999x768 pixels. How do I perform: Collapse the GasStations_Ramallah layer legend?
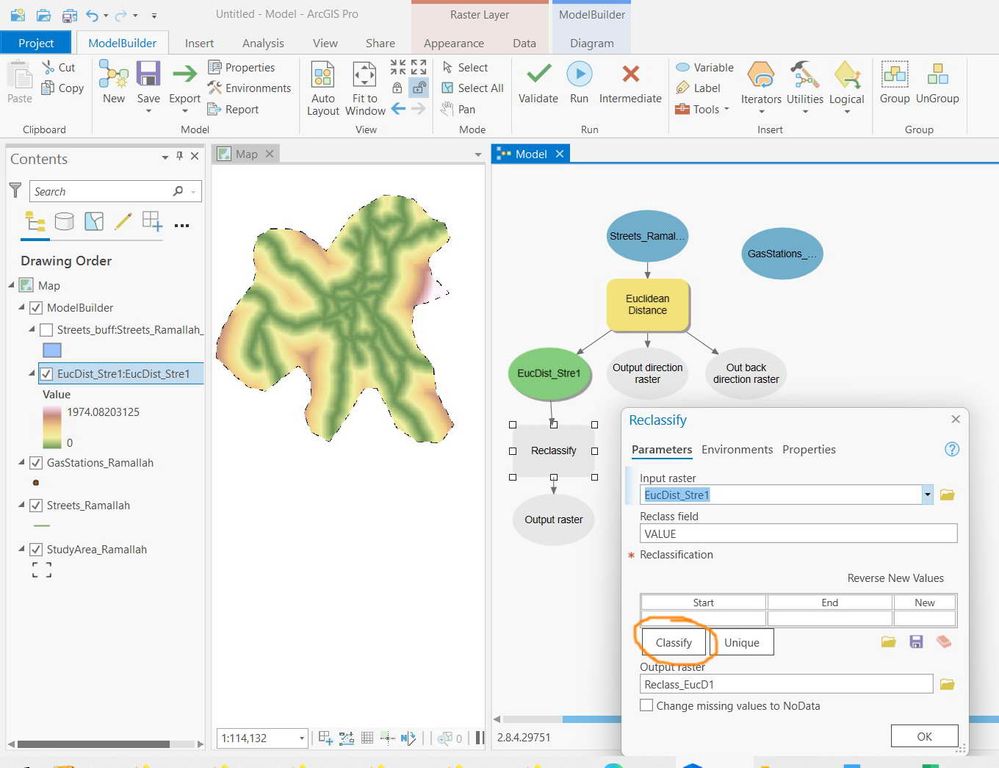pyautogui.click(x=21, y=462)
